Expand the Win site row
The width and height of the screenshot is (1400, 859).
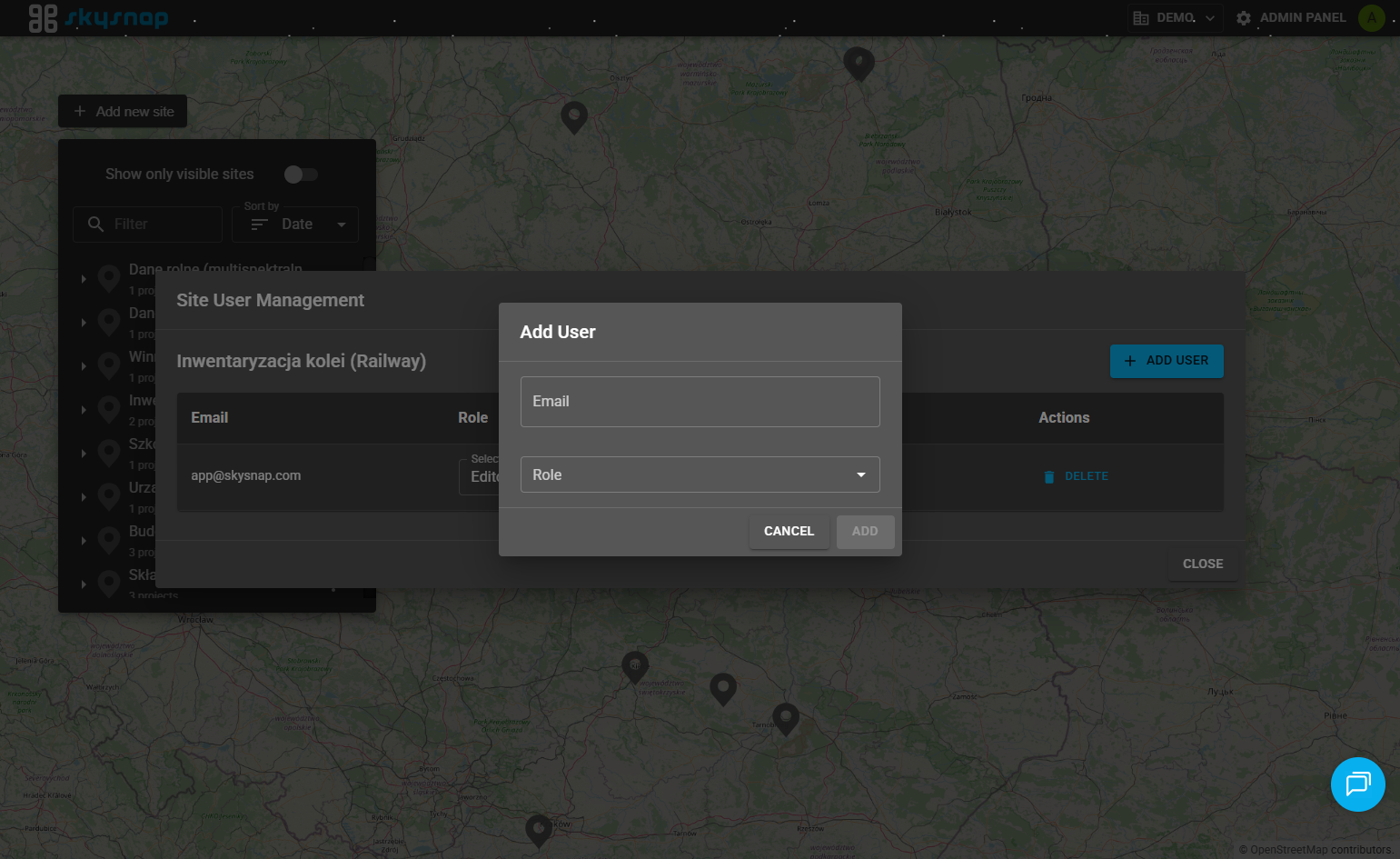(84, 366)
